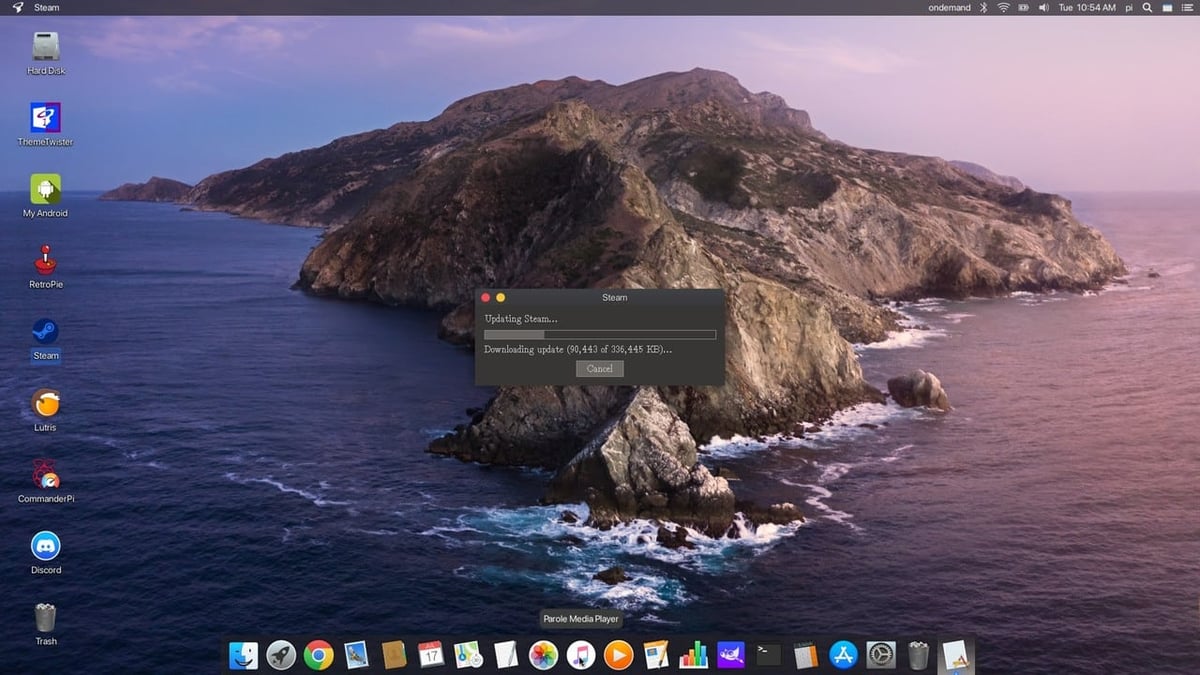Open the bar chart Numbers icon
Viewport: 1200px width, 675px height.
693,655
